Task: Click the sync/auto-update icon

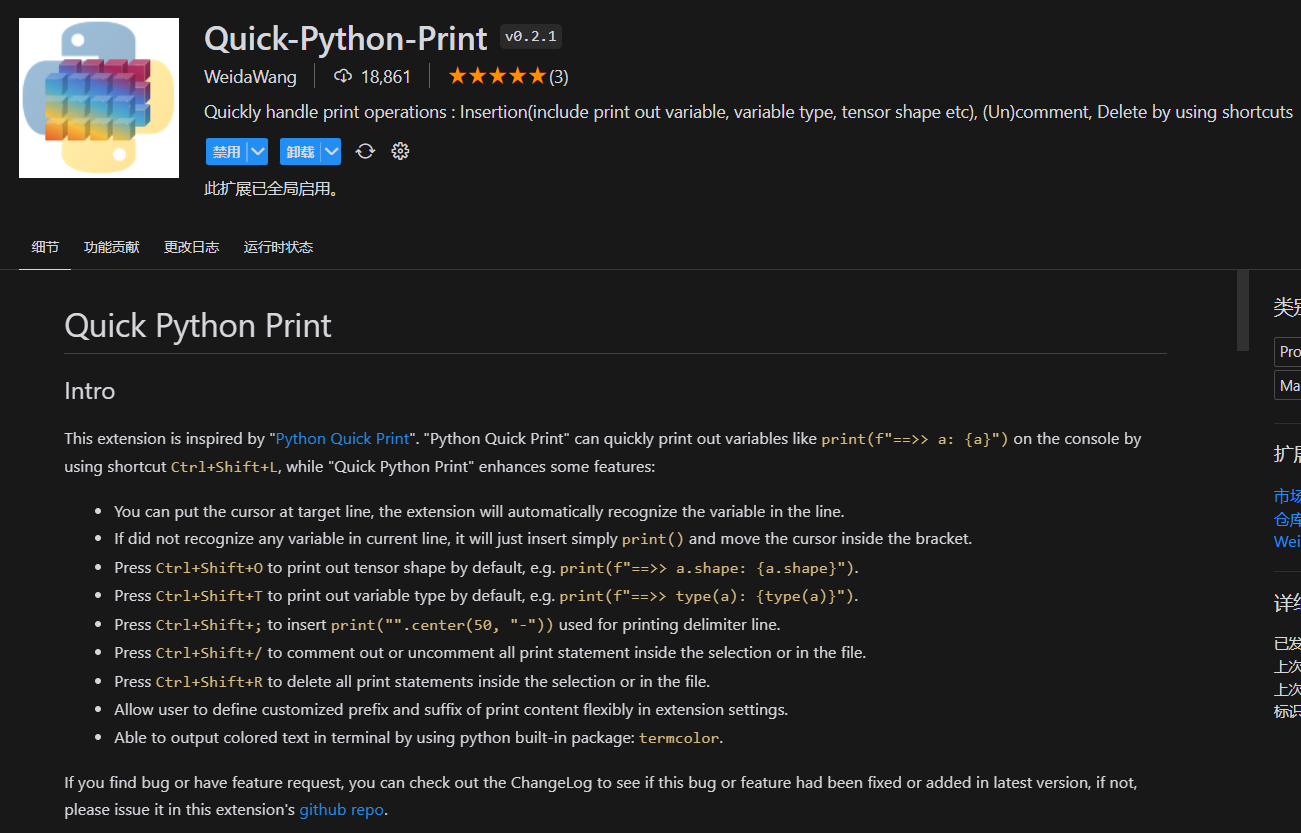Action: point(365,151)
